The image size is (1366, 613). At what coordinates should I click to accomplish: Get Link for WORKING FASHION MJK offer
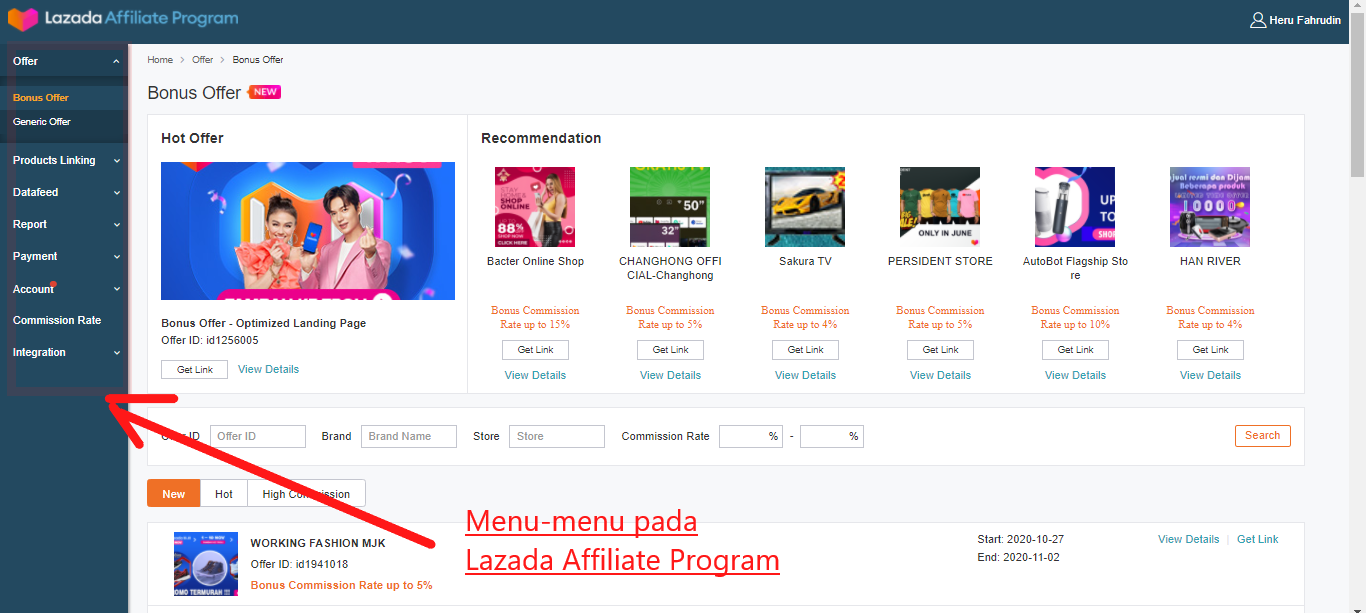pos(1257,538)
